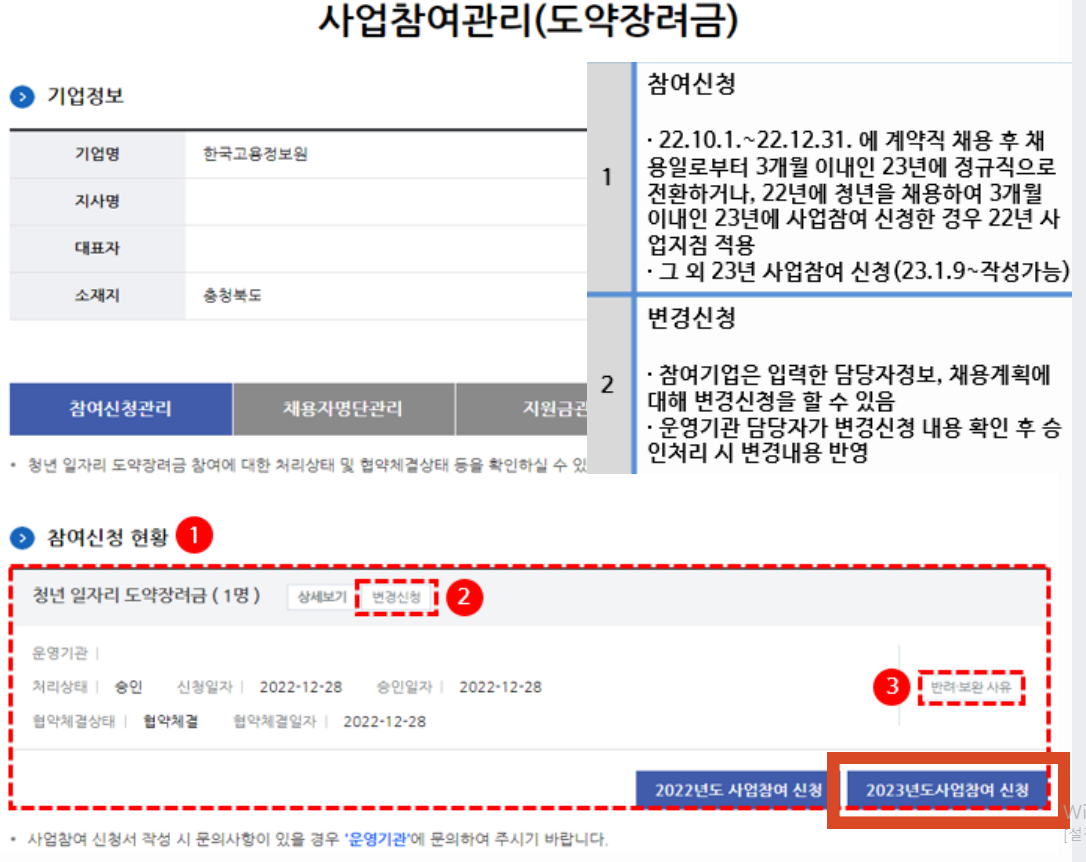This screenshot has width=1086, height=862.
Task: Click the 2022년도 사업참여 신청 button
Action: point(741,788)
